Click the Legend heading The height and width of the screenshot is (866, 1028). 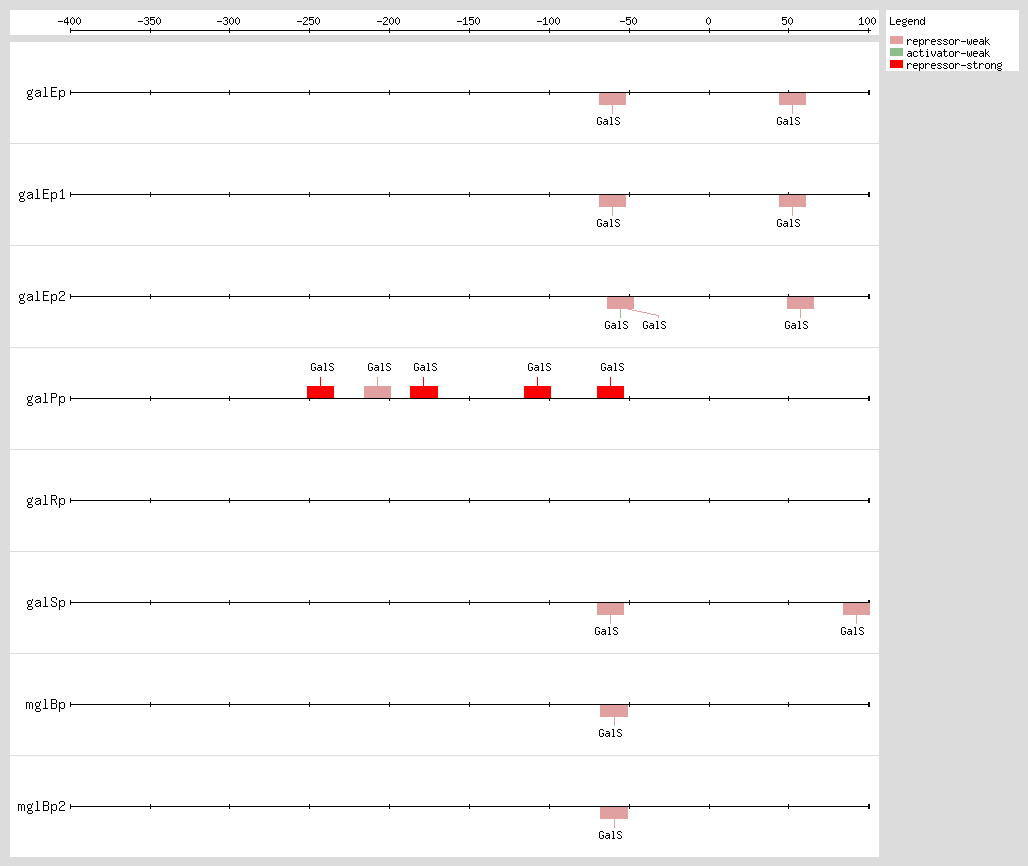click(x=907, y=21)
